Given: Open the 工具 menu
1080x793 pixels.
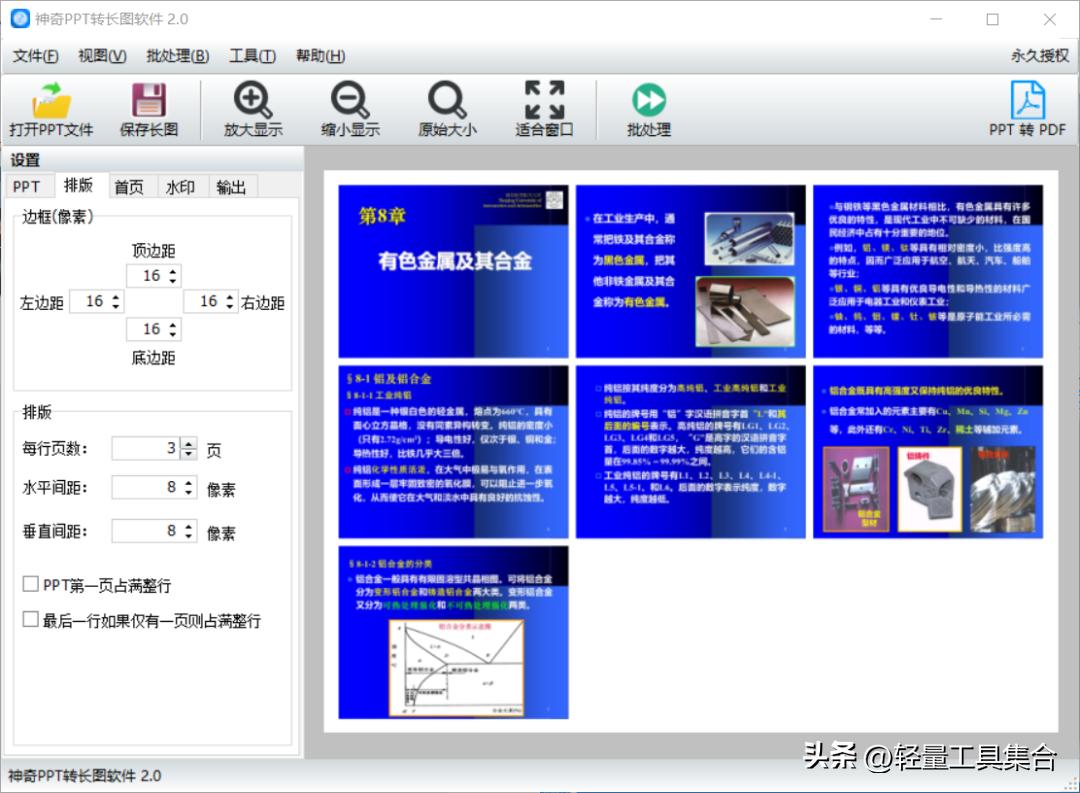Looking at the screenshot, I should (x=252, y=56).
